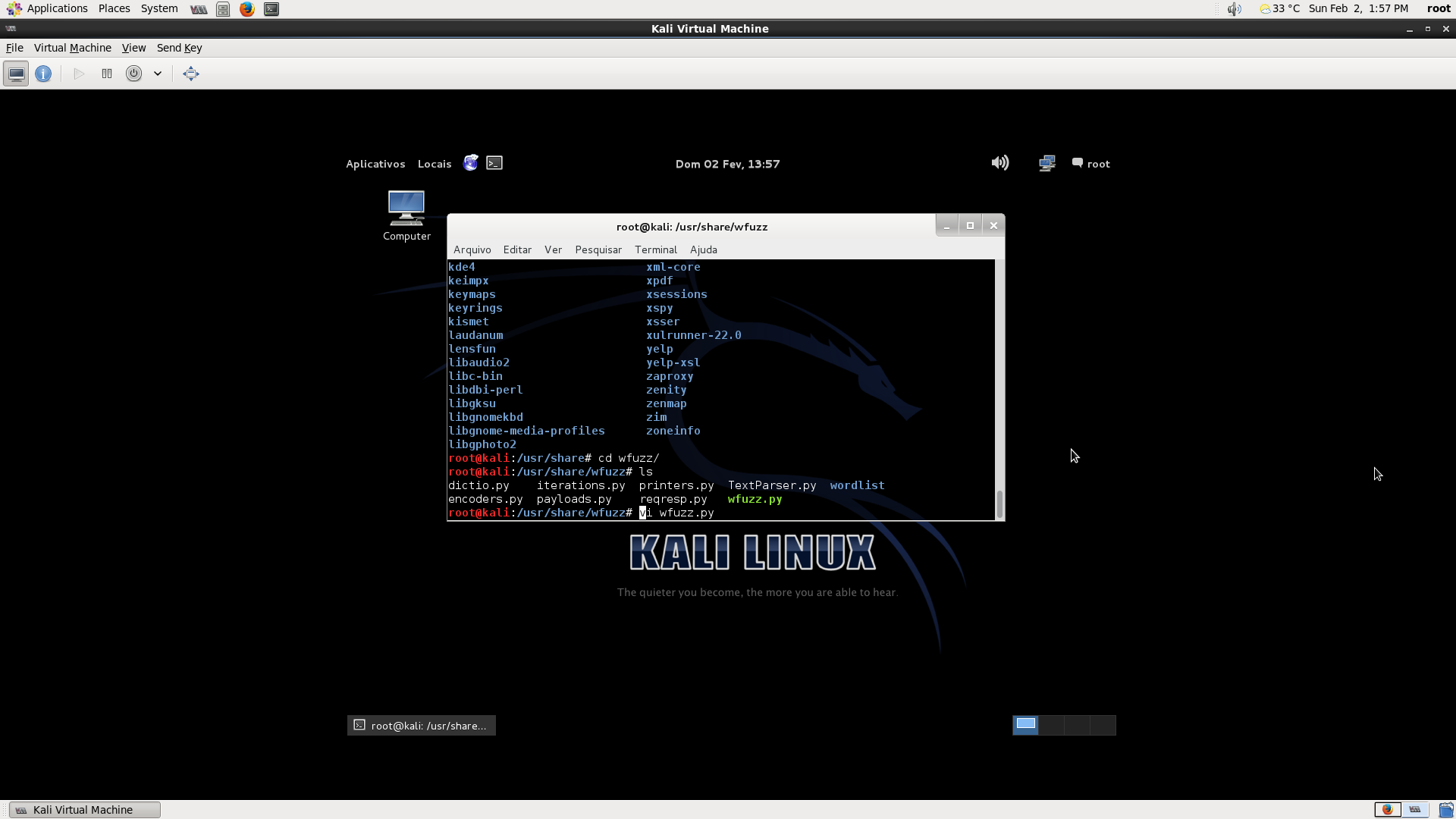Open the Editar menu in terminal

coord(517,249)
